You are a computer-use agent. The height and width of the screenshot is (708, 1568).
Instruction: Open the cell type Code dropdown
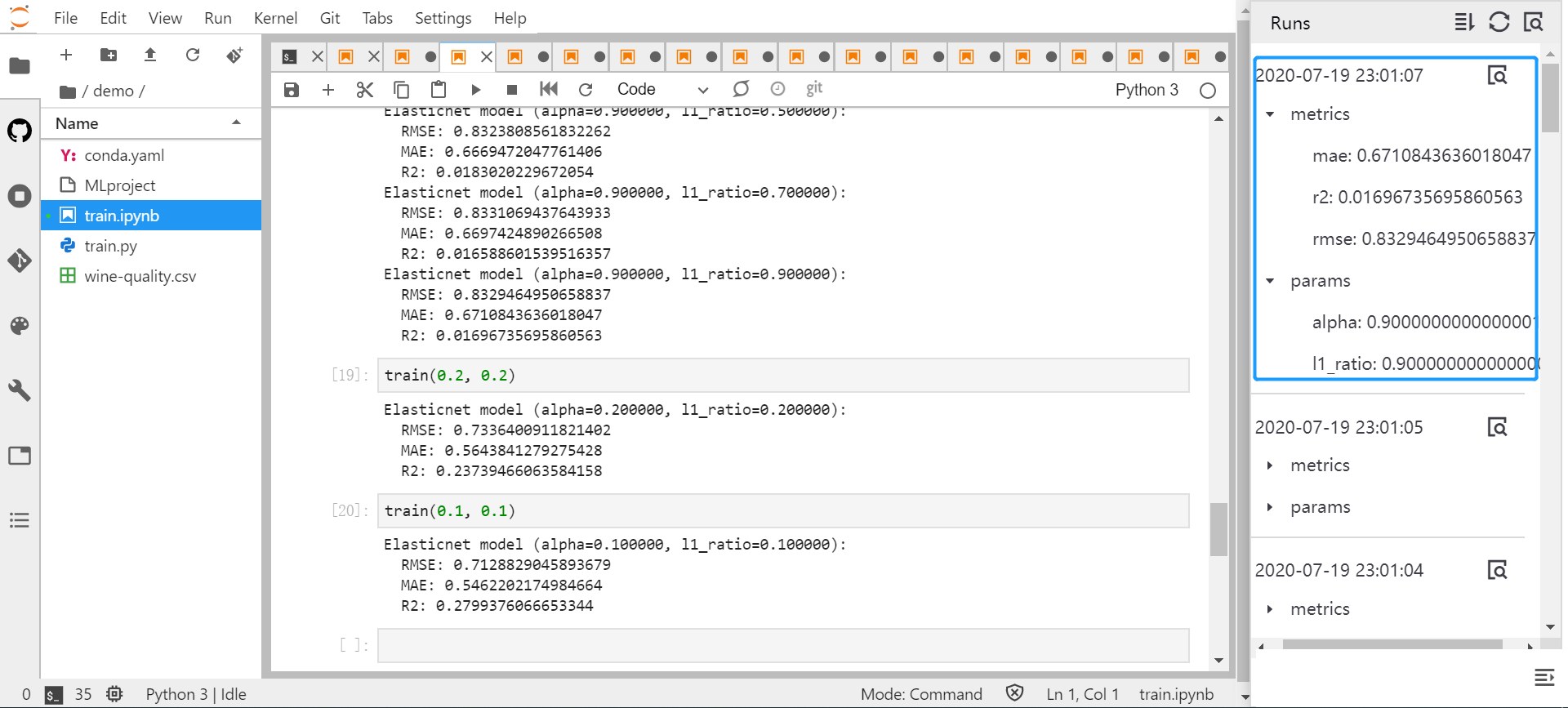pyautogui.click(x=661, y=90)
